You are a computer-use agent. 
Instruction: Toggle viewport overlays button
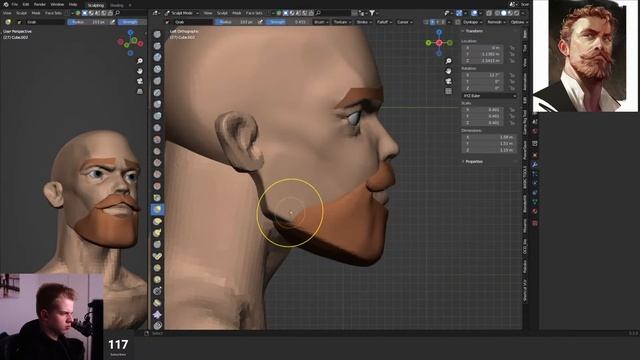474,13
